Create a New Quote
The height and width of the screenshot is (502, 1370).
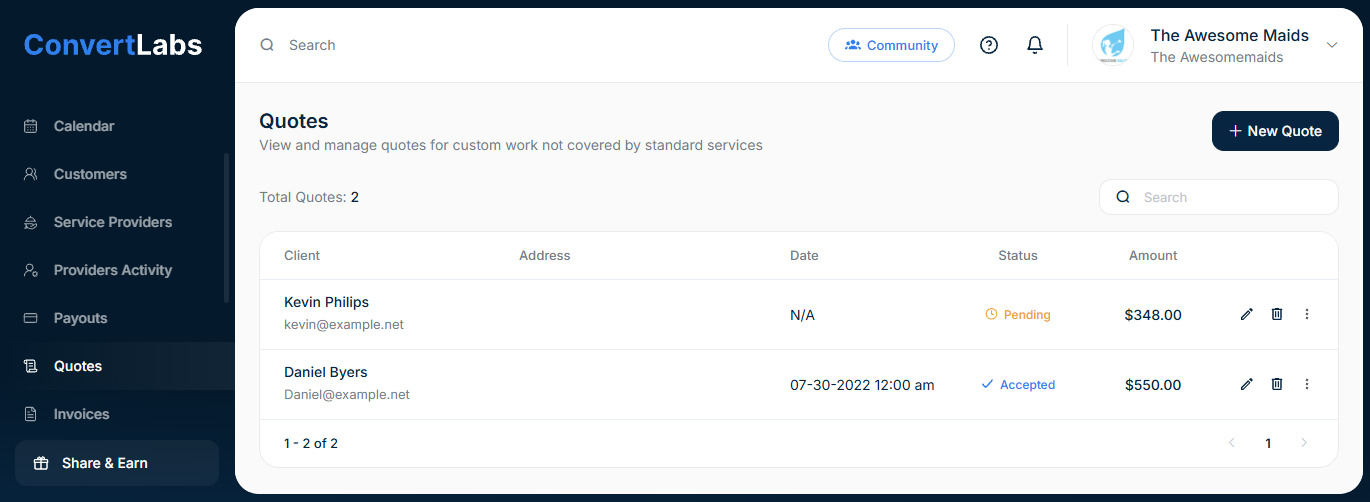coord(1275,131)
